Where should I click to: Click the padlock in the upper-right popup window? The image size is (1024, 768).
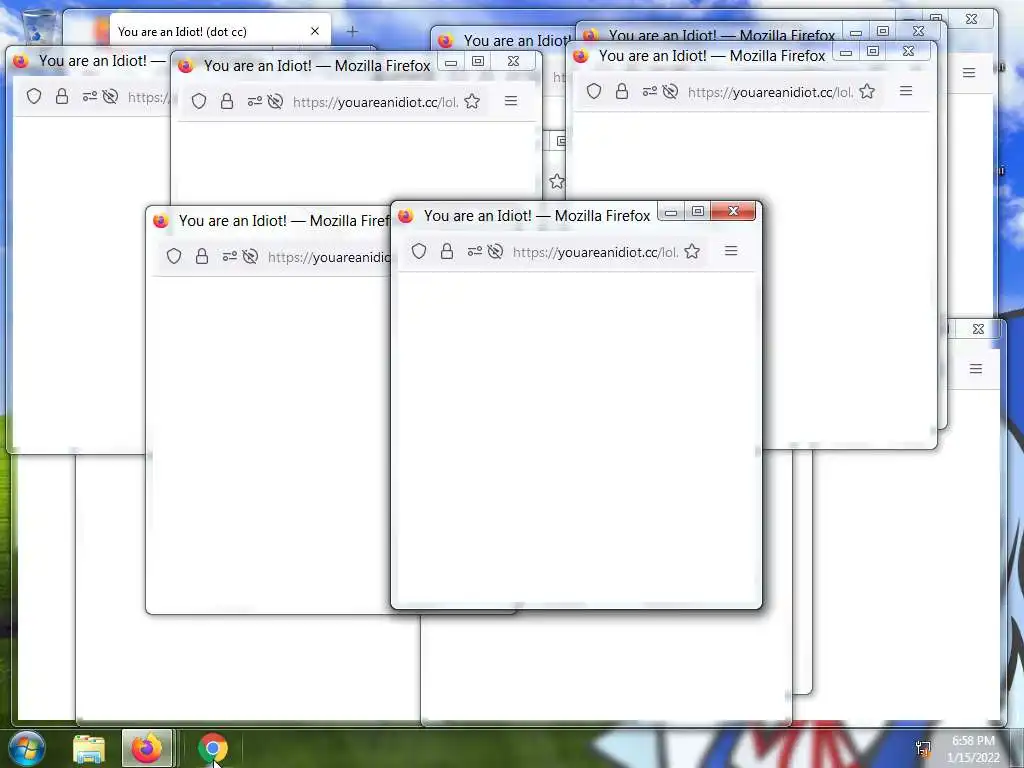pos(622,91)
